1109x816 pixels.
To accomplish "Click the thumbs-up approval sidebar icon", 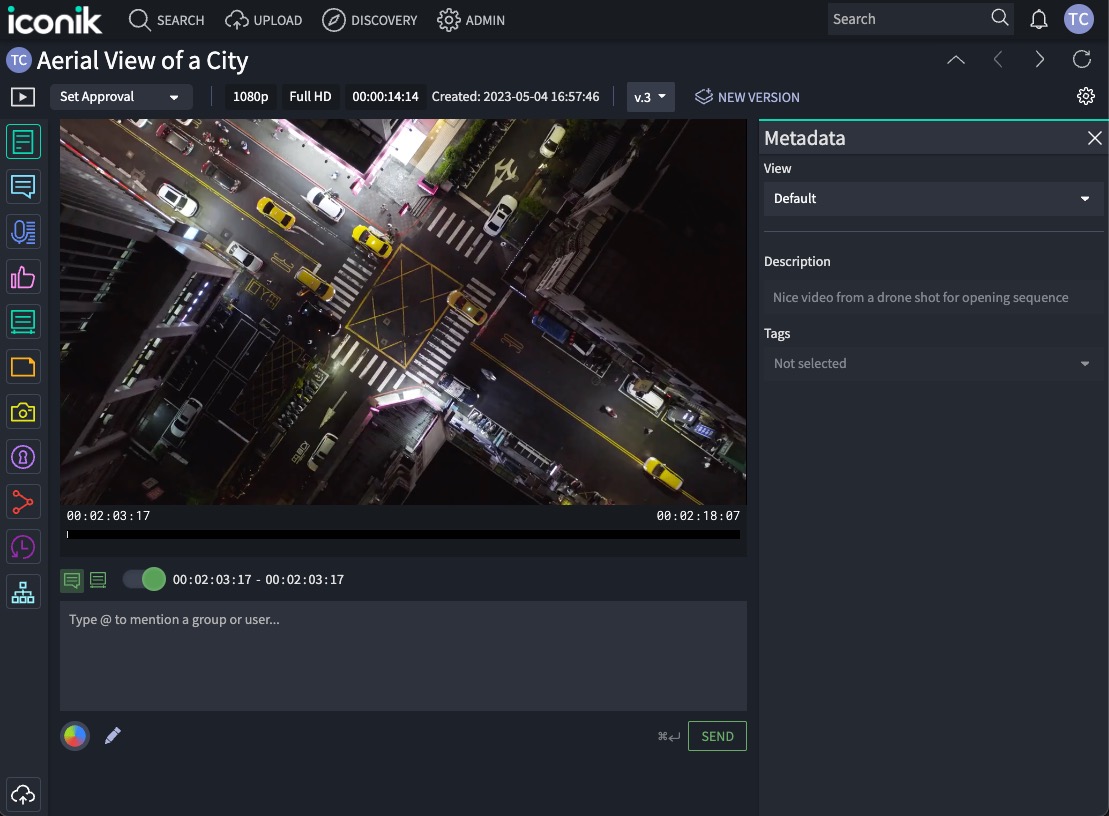I will pyautogui.click(x=23, y=277).
